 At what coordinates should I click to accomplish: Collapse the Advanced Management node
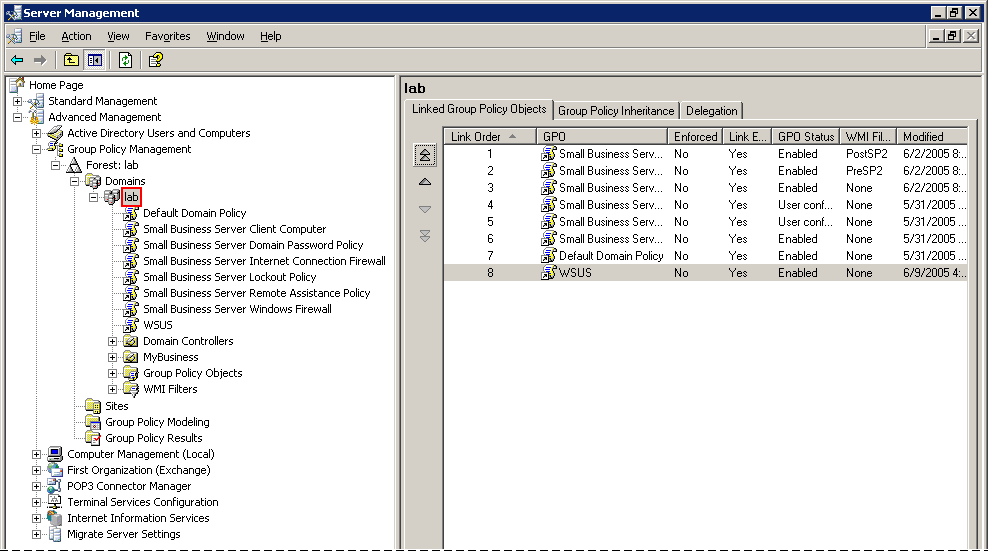(18, 117)
